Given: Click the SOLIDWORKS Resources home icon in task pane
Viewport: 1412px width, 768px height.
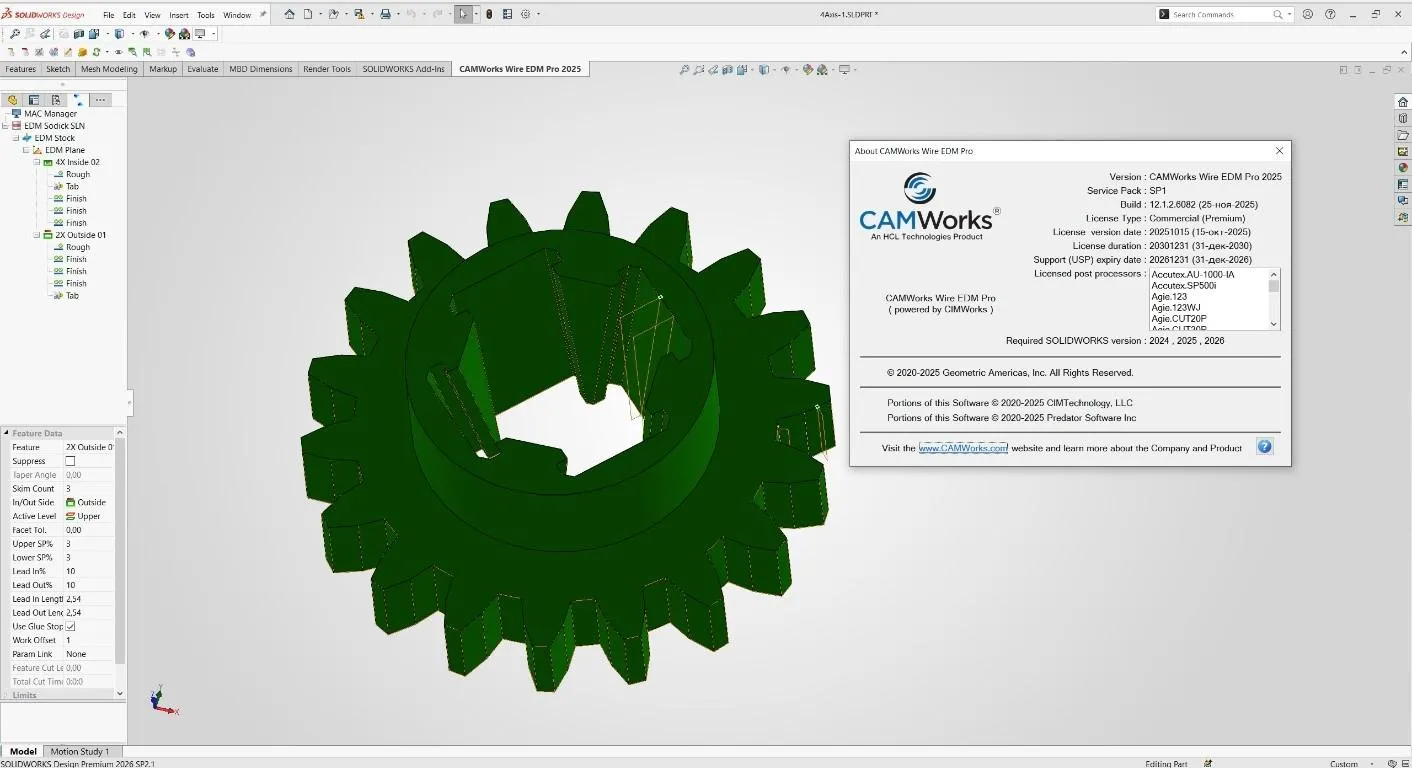Looking at the screenshot, I should (1402, 102).
